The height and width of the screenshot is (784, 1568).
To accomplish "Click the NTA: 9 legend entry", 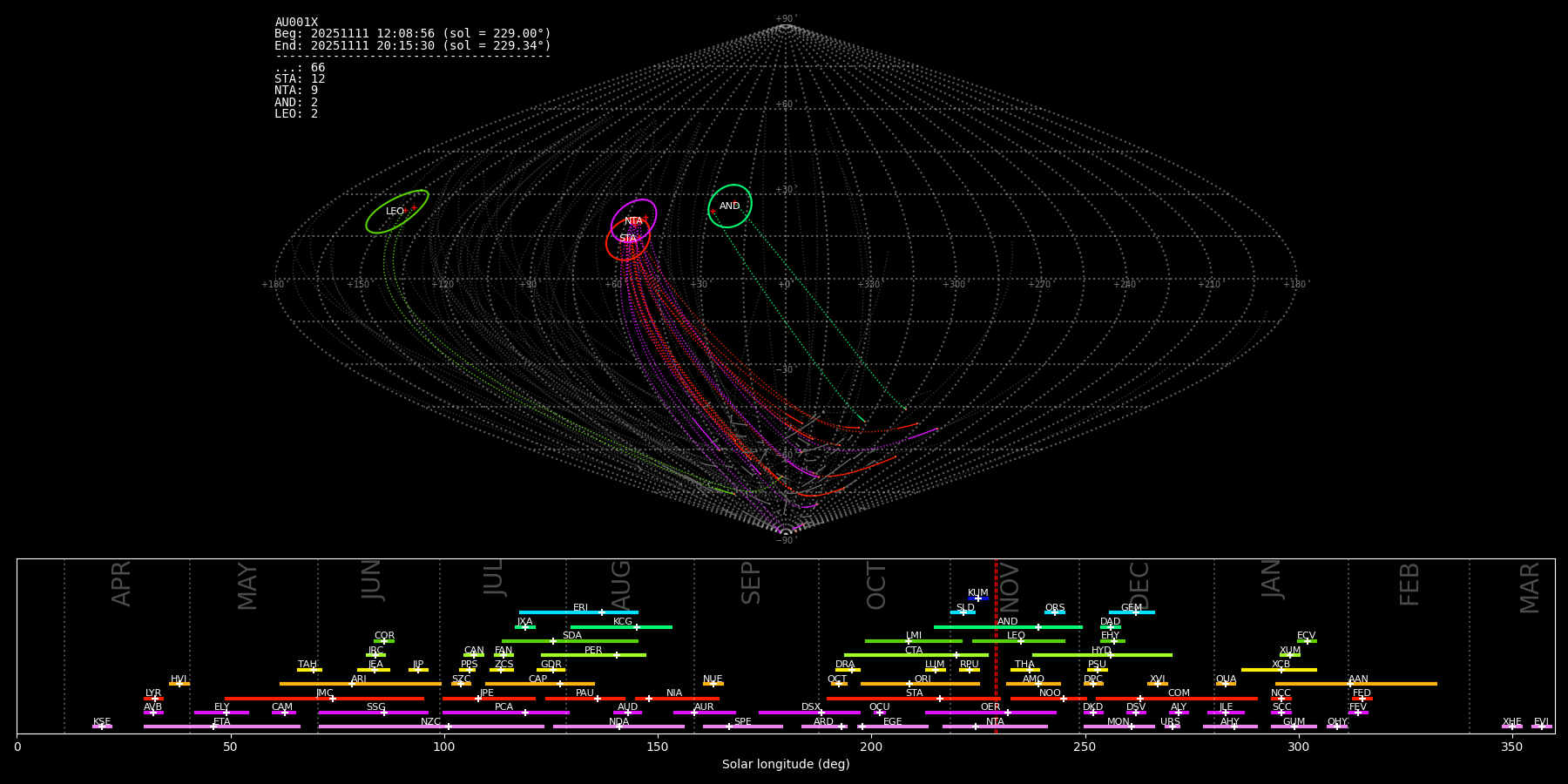I will point(296,91).
